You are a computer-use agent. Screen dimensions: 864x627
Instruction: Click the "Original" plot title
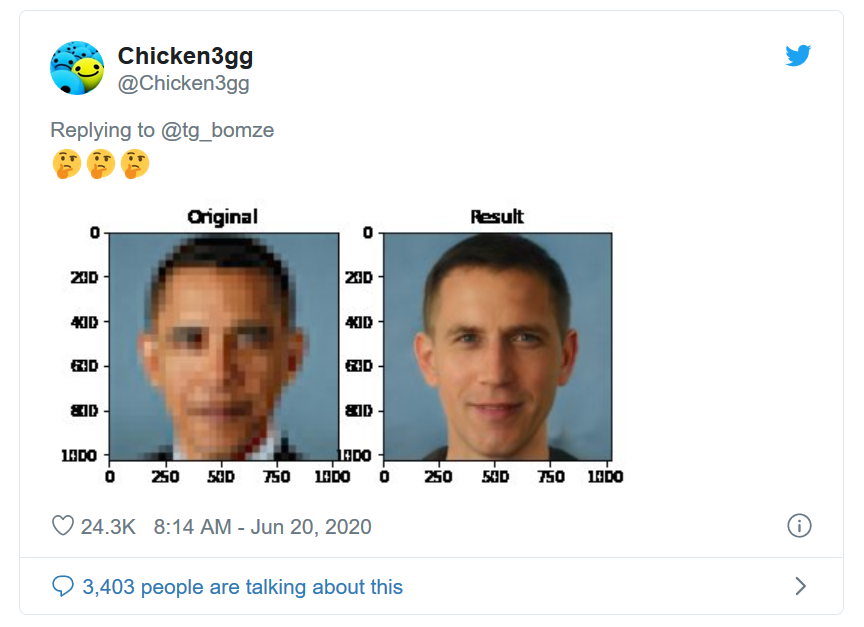(223, 217)
